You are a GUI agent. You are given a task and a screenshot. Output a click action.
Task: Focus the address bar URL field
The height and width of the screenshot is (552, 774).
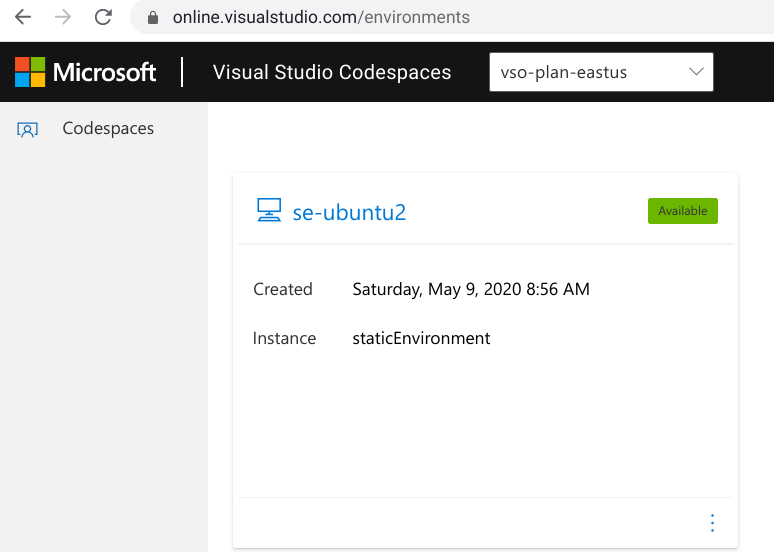coord(452,17)
